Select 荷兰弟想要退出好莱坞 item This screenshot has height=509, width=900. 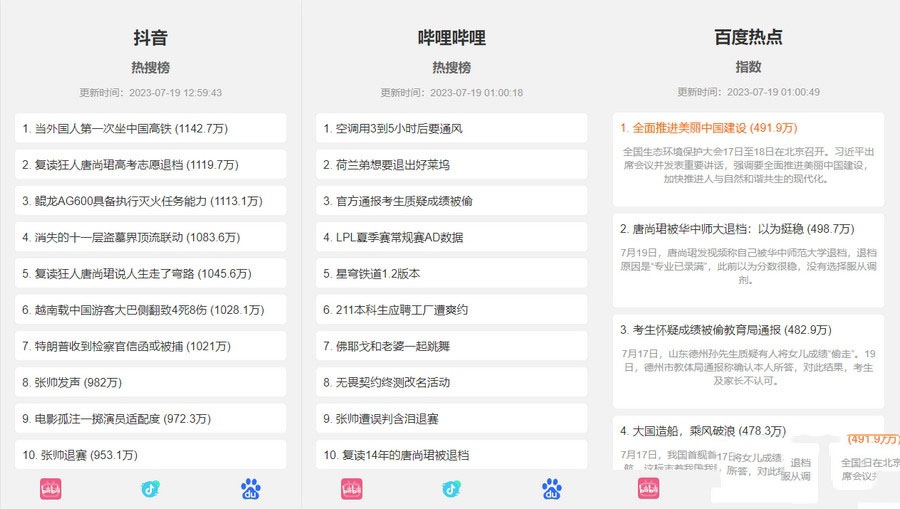(x=451, y=164)
